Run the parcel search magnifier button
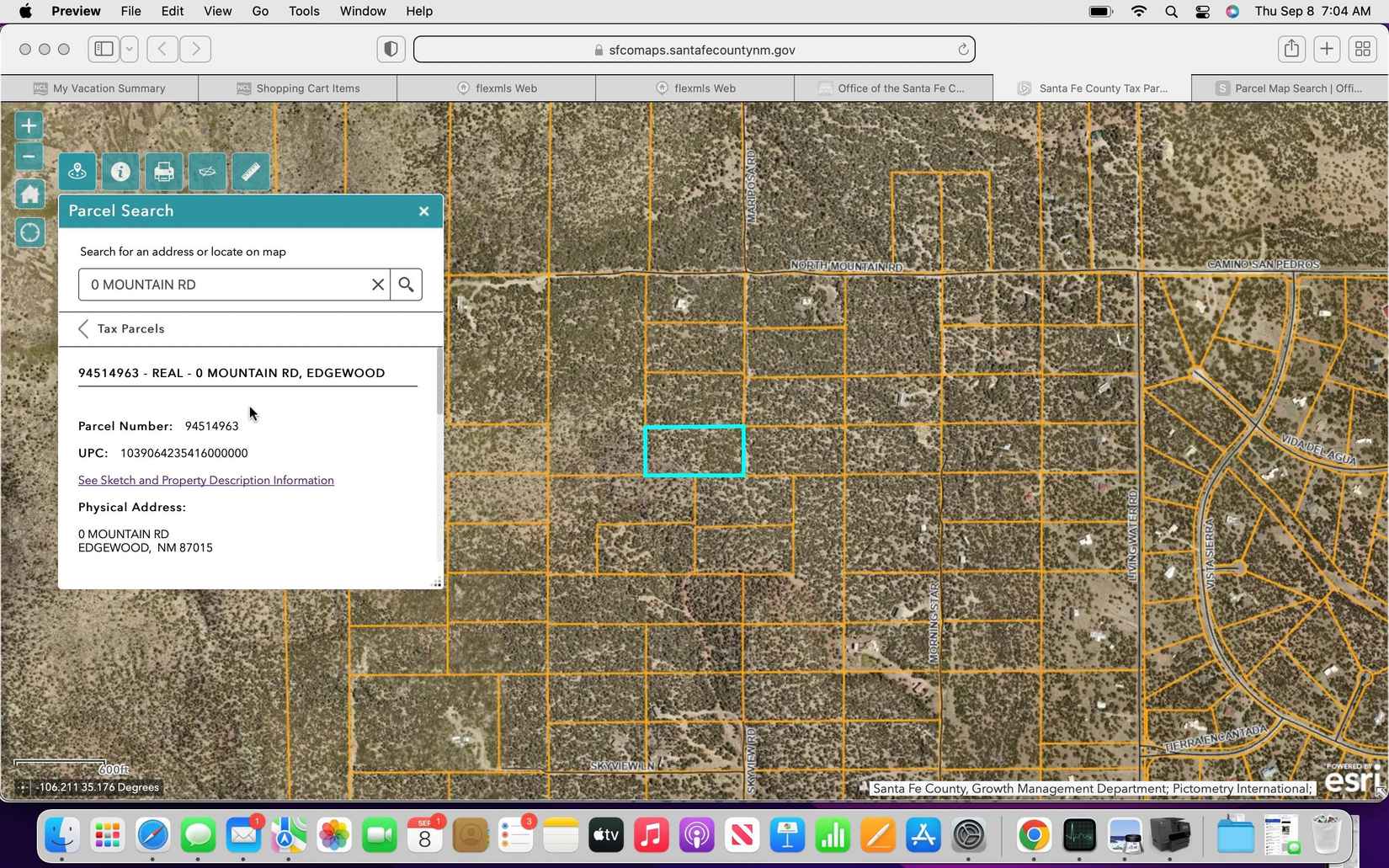This screenshot has height=868, width=1389. pyautogui.click(x=406, y=285)
